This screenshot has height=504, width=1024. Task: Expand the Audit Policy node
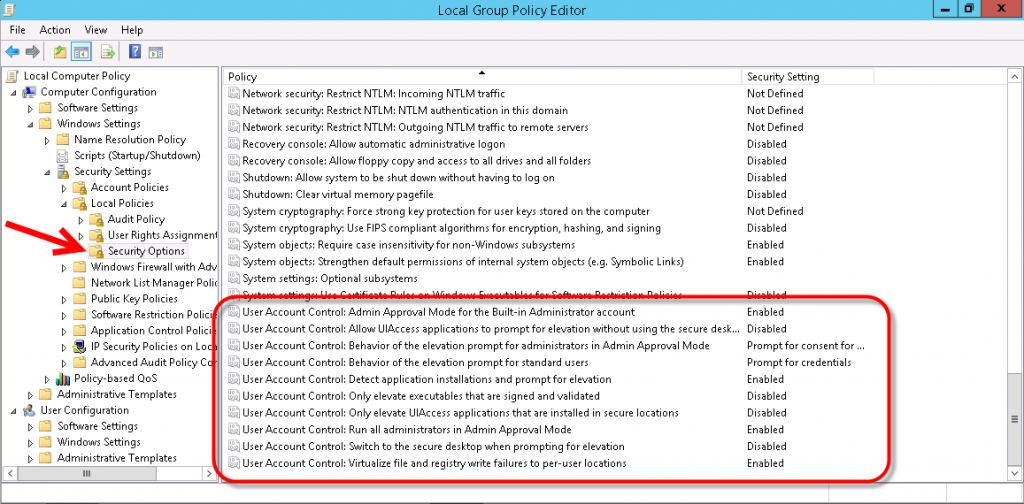click(81, 219)
